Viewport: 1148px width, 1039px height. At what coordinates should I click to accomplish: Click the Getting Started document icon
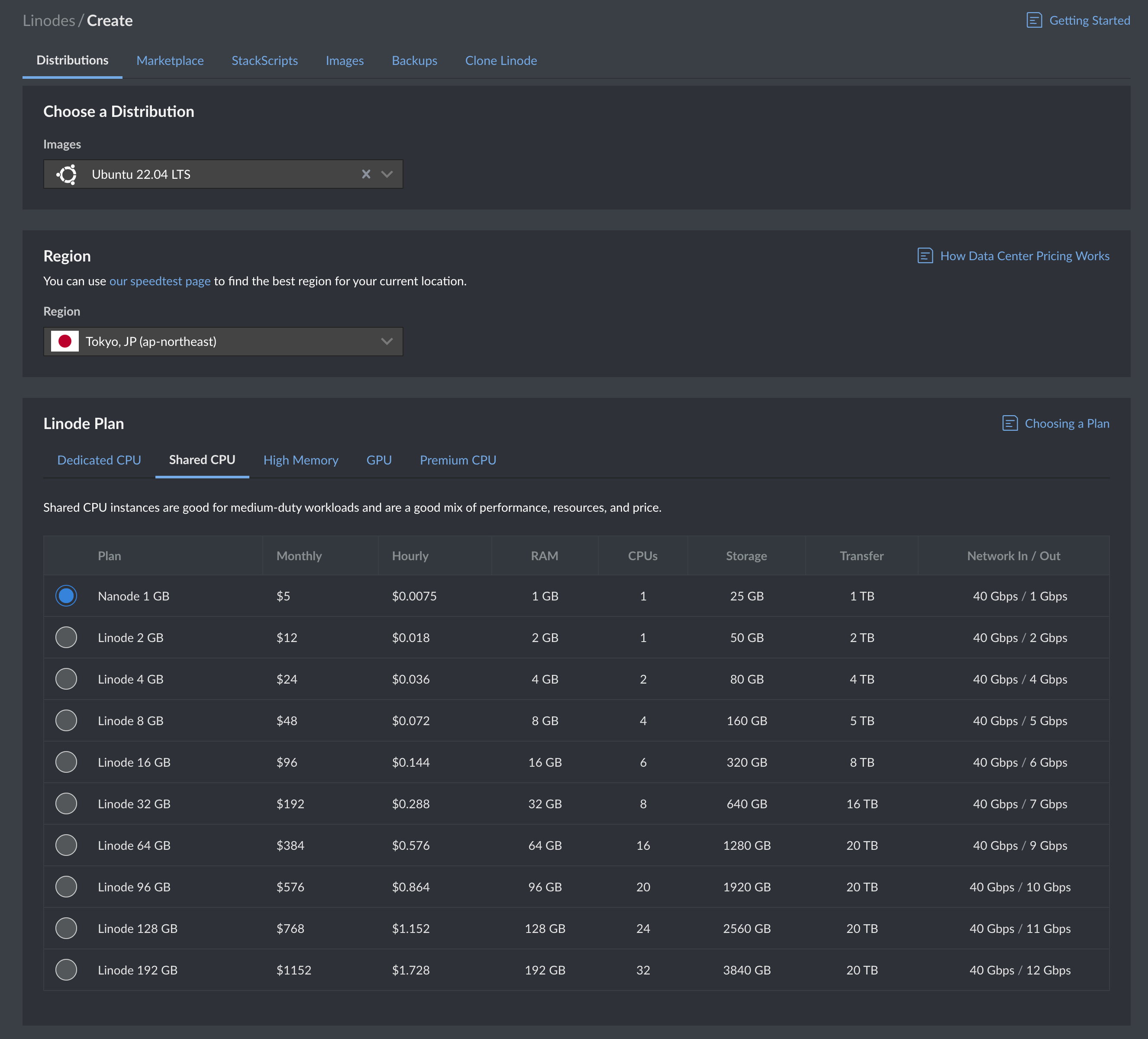(x=1034, y=20)
